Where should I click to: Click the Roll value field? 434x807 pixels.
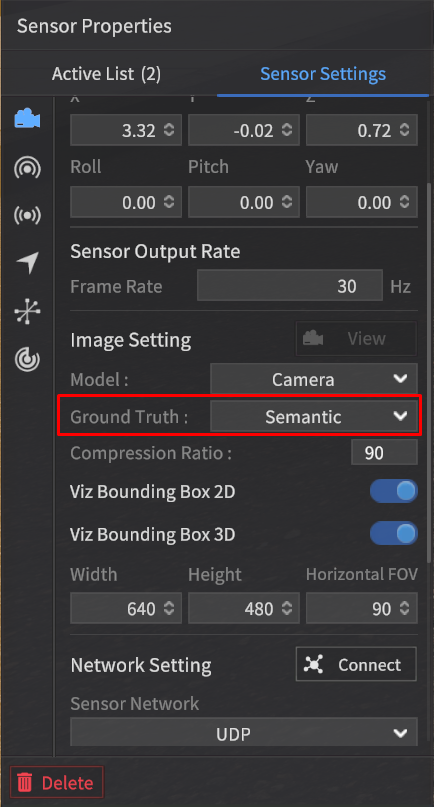(x=126, y=202)
